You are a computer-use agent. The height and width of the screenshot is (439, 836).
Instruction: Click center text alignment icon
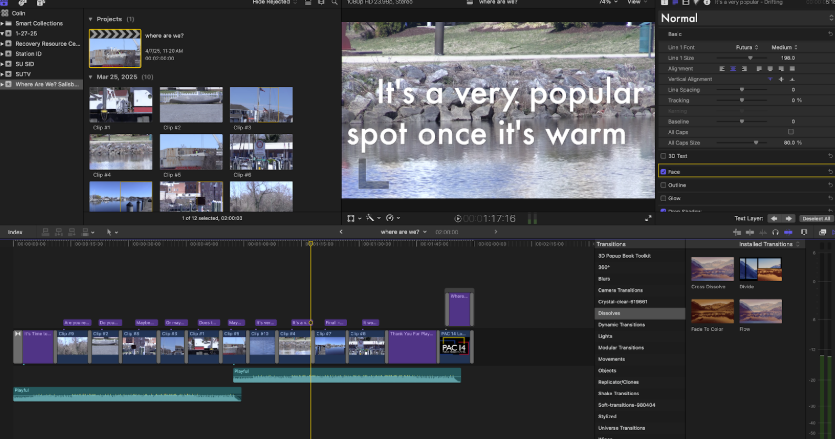click(x=733, y=68)
